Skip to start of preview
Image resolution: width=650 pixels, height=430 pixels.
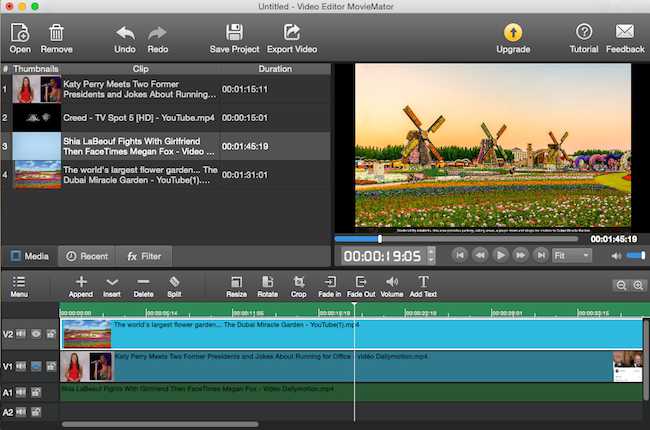(x=460, y=255)
